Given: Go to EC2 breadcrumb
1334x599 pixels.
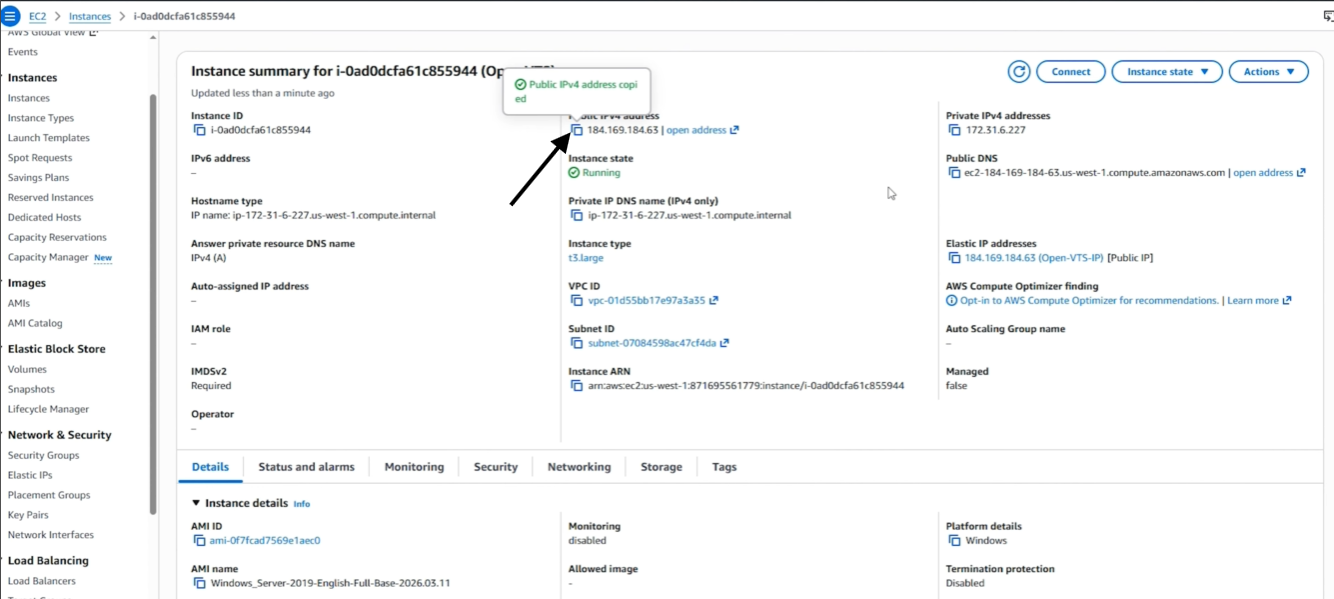Looking at the screenshot, I should [x=38, y=16].
